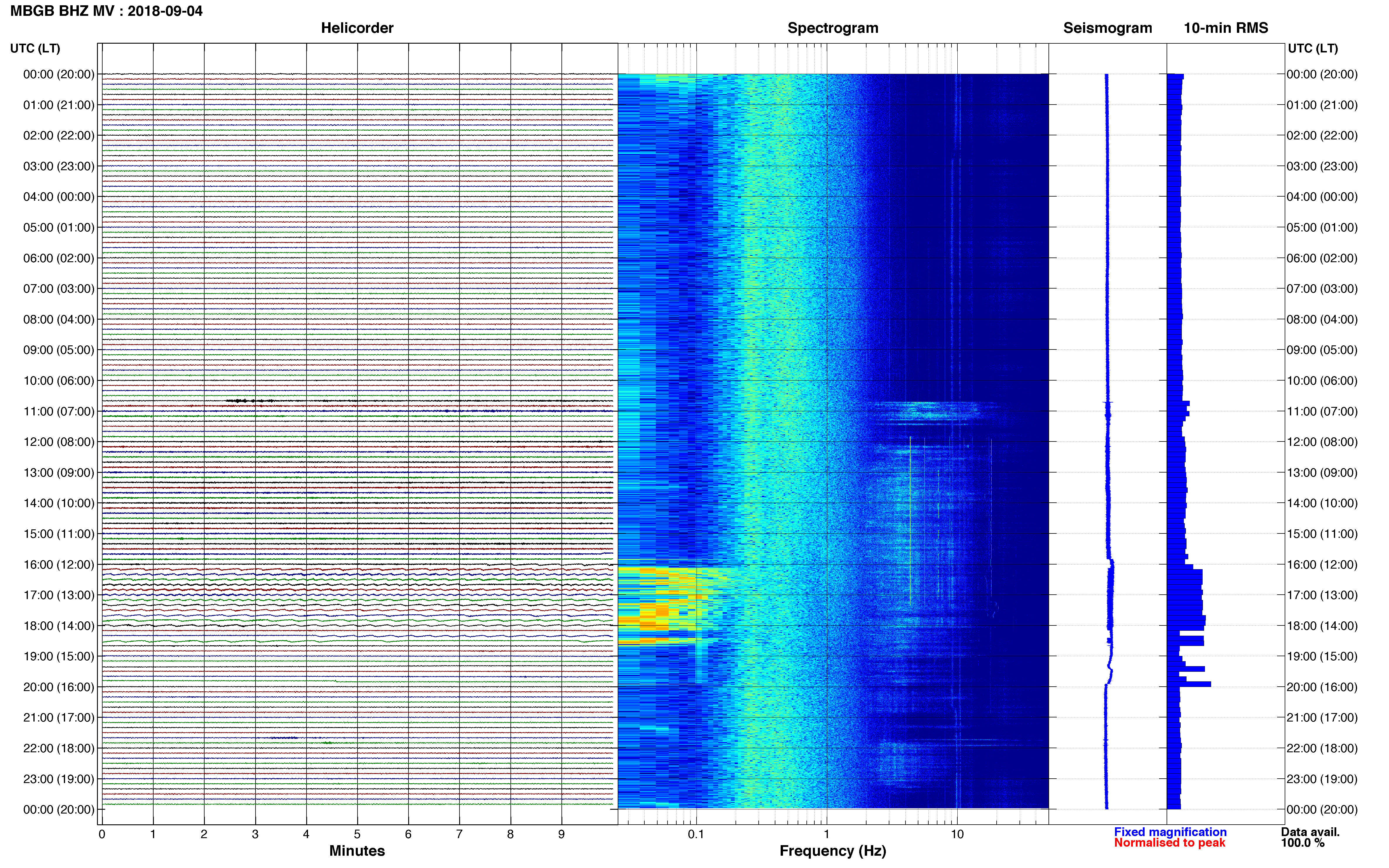Click '13:00 (09:00)' on helicorder time axis

(x=59, y=473)
